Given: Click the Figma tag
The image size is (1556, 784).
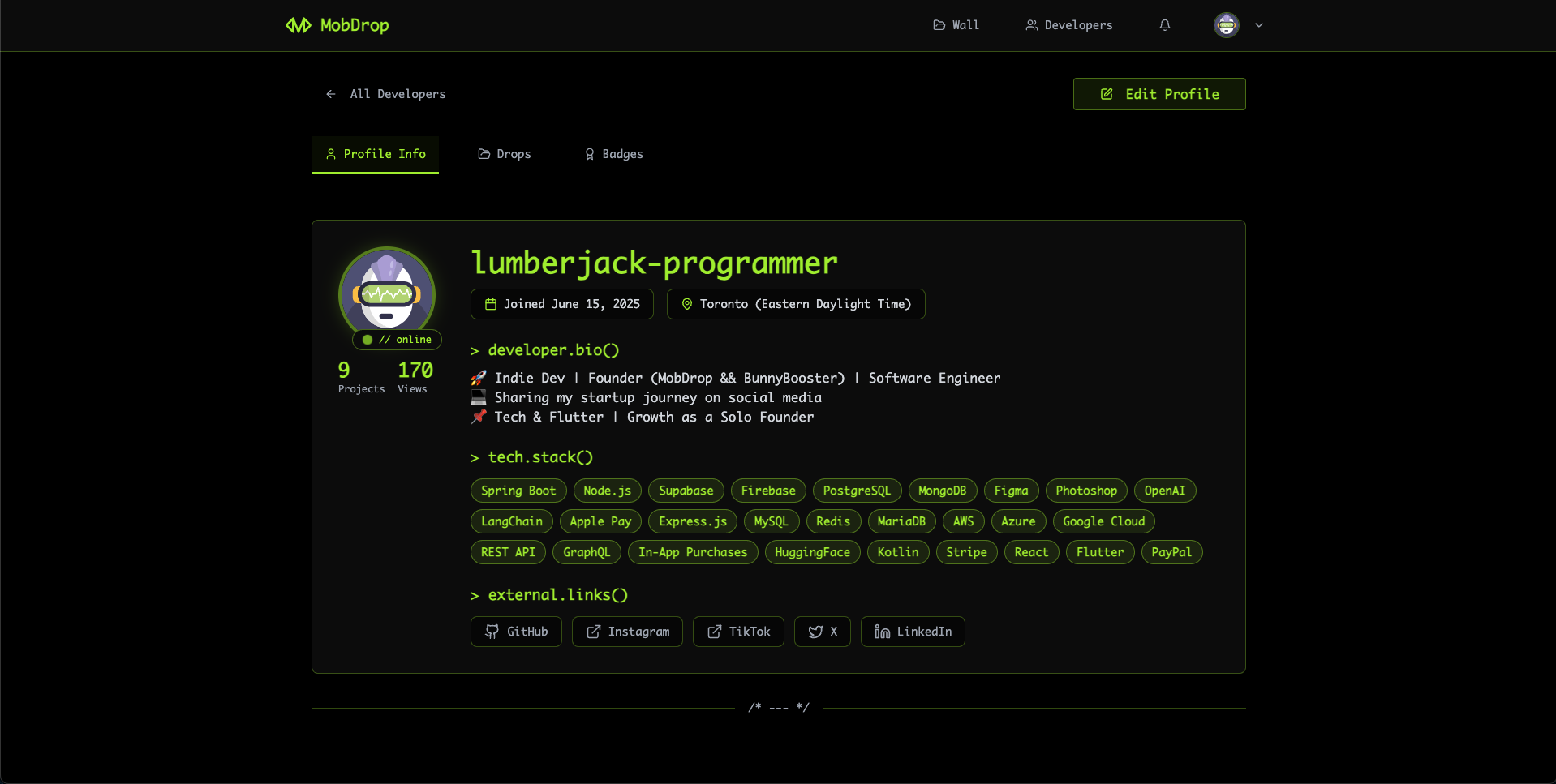Looking at the screenshot, I should [x=1012, y=491].
